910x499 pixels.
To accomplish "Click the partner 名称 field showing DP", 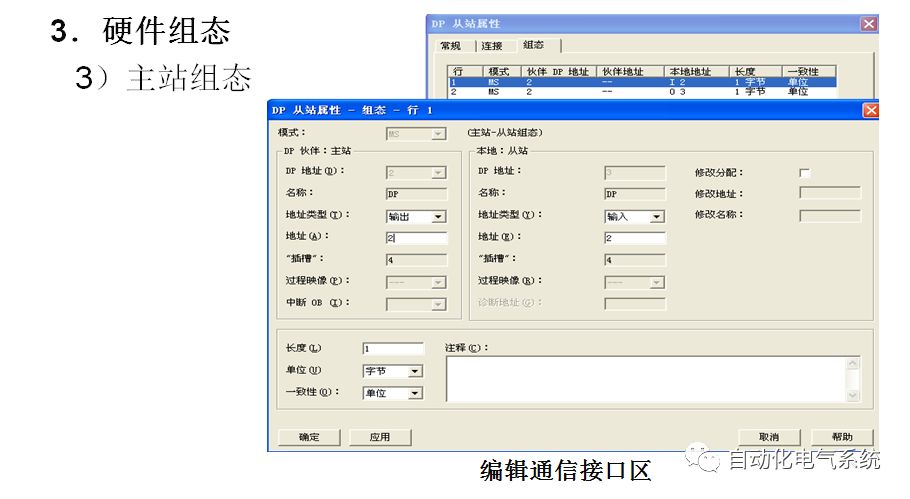I will tap(417, 194).
